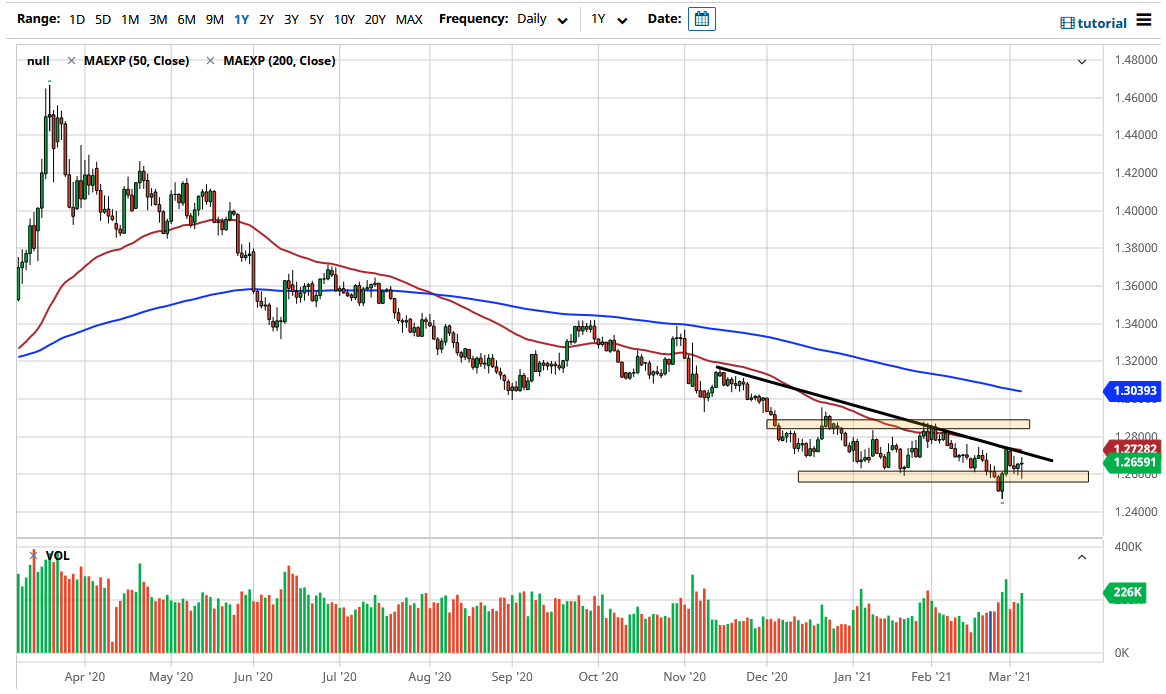Click the null legend label
The image size is (1166, 694).
(x=38, y=60)
